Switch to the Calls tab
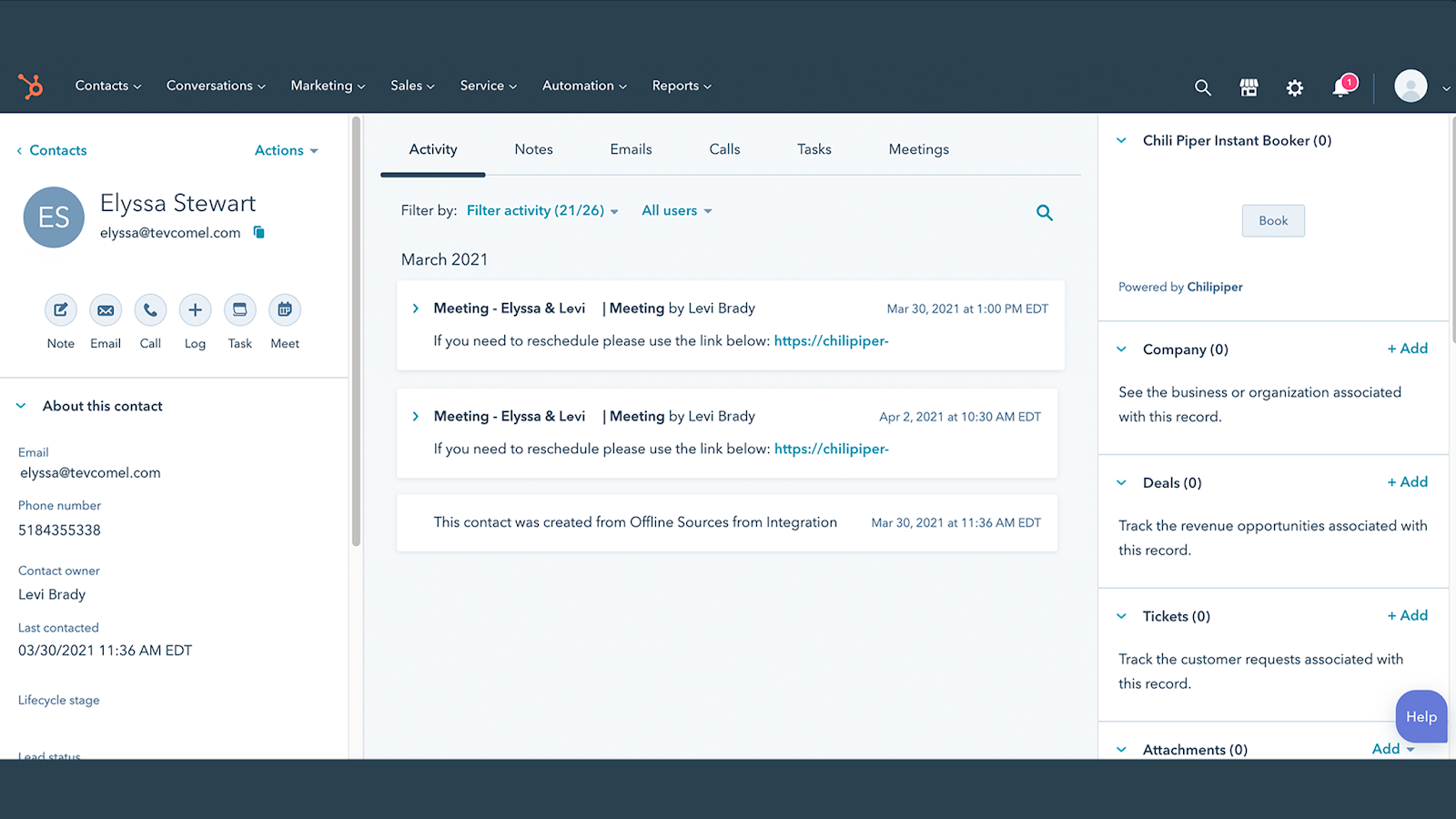Image resolution: width=1456 pixels, height=819 pixels. [x=724, y=149]
